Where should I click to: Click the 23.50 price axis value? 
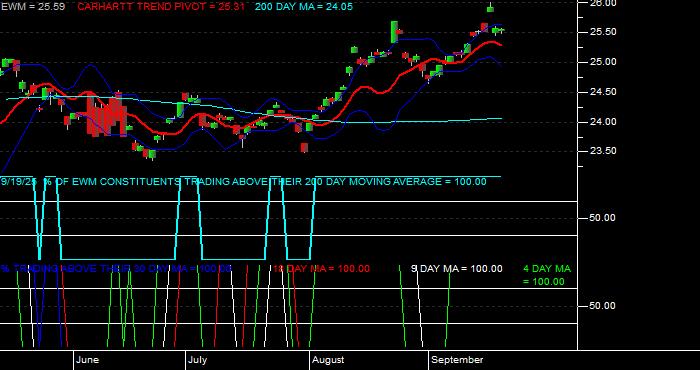pos(603,151)
